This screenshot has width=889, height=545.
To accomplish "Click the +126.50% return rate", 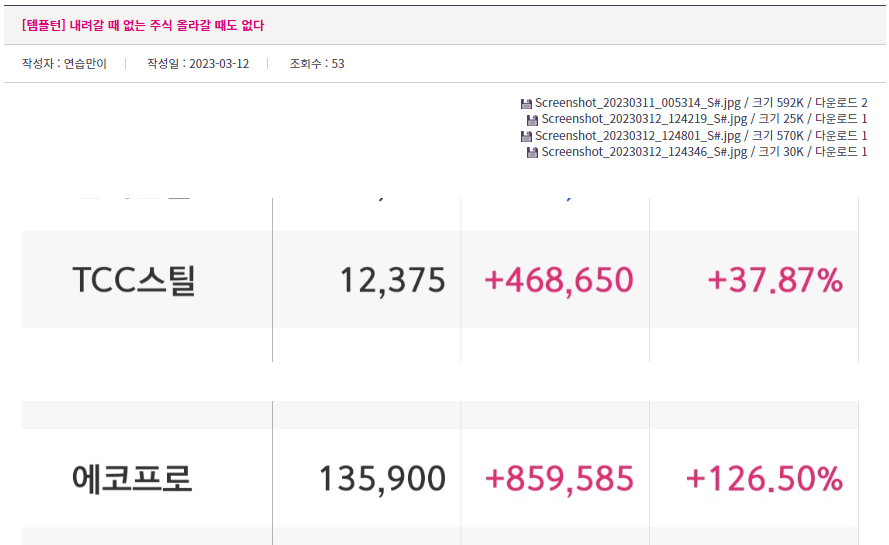I will pyautogui.click(x=764, y=479).
